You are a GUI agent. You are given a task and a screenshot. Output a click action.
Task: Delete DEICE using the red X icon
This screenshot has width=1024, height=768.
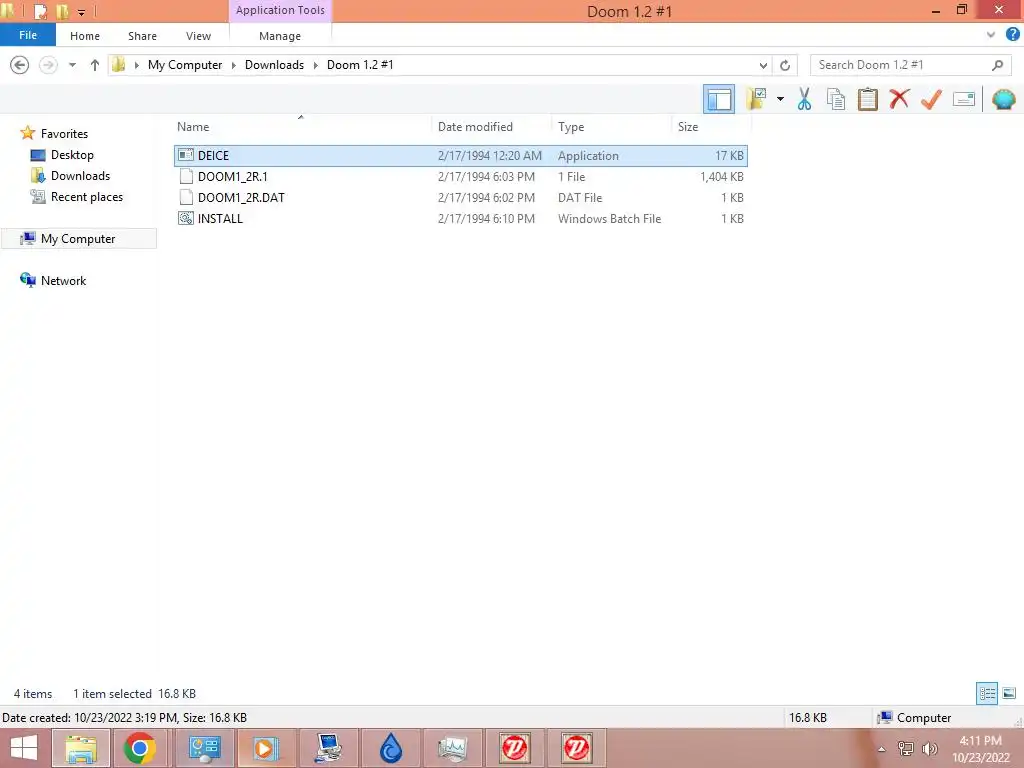tap(899, 99)
